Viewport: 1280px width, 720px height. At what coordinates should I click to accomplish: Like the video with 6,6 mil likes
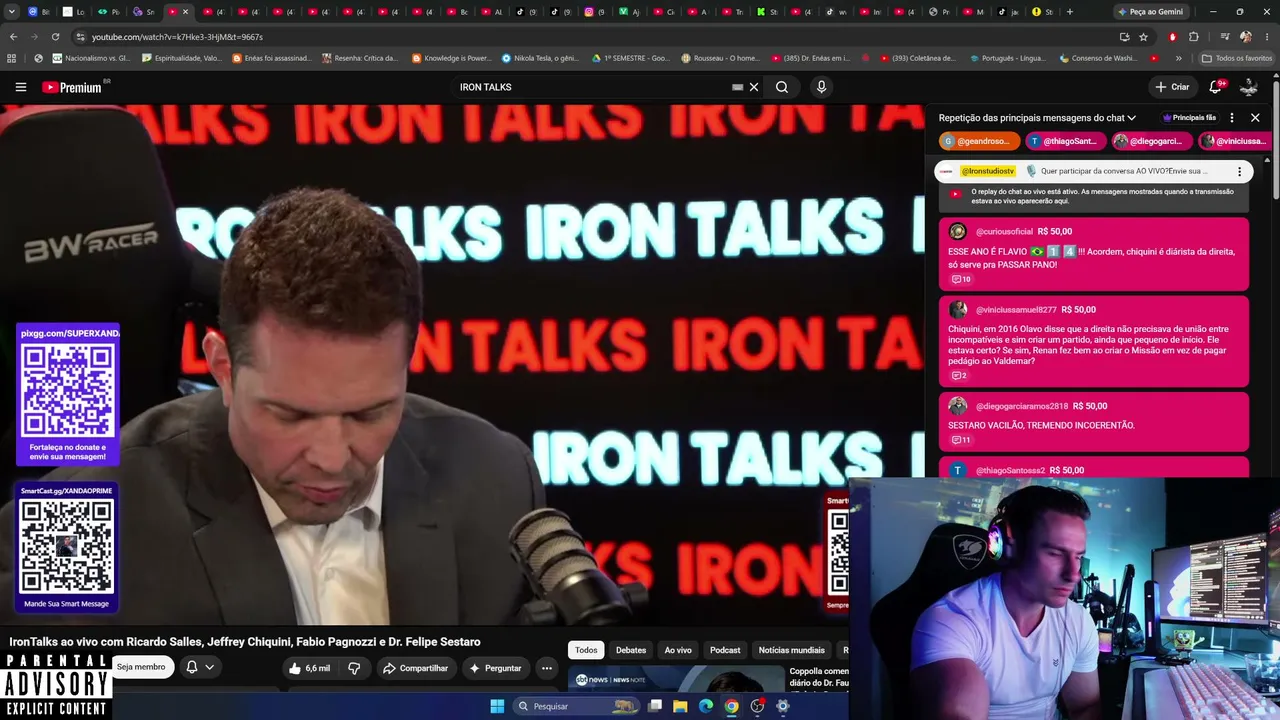[309, 668]
